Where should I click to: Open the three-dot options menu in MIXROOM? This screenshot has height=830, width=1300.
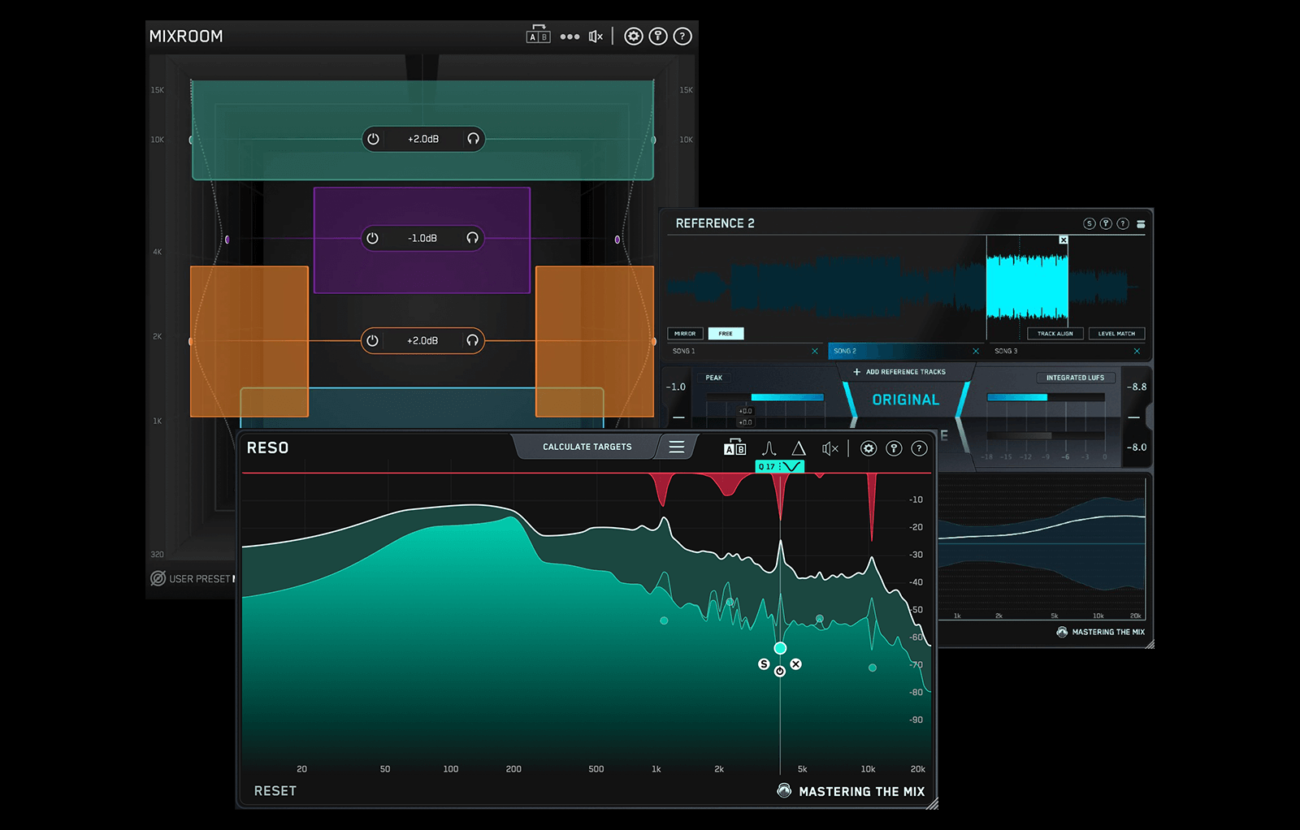tap(570, 36)
